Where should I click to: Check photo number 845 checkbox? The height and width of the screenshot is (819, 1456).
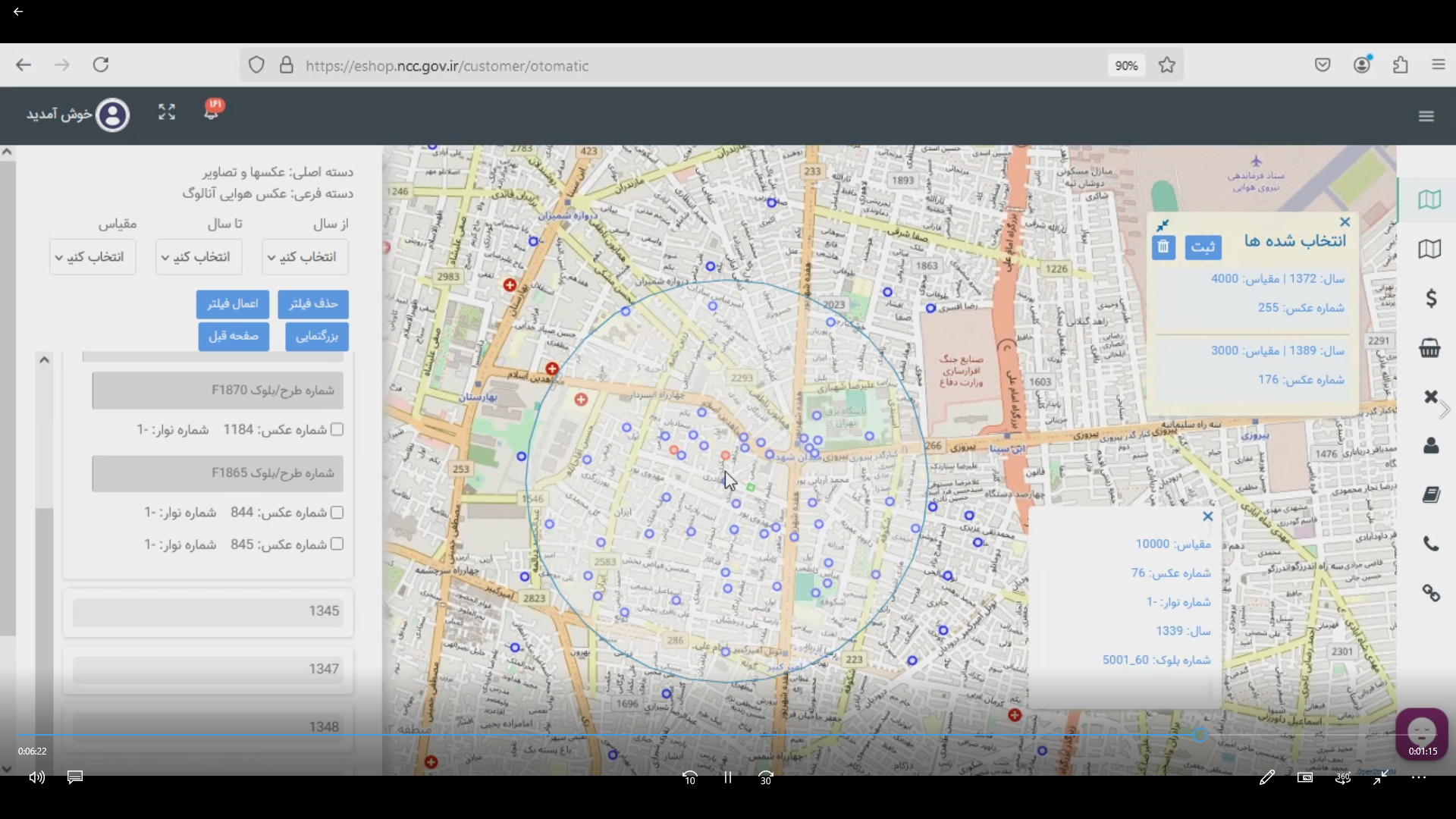(337, 544)
